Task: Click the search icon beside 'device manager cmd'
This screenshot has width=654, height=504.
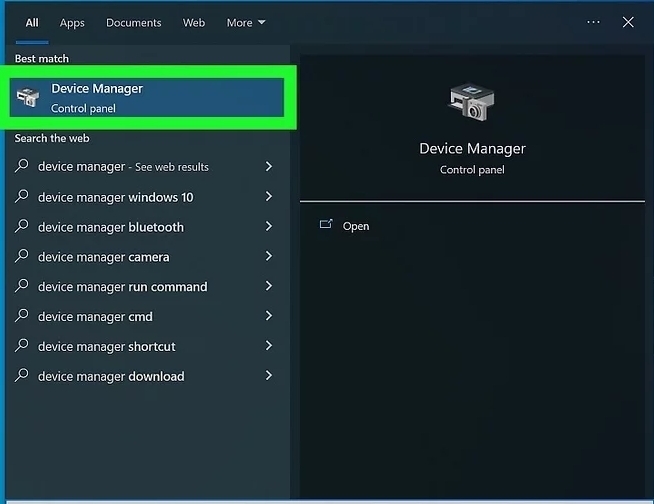Action: coord(22,316)
